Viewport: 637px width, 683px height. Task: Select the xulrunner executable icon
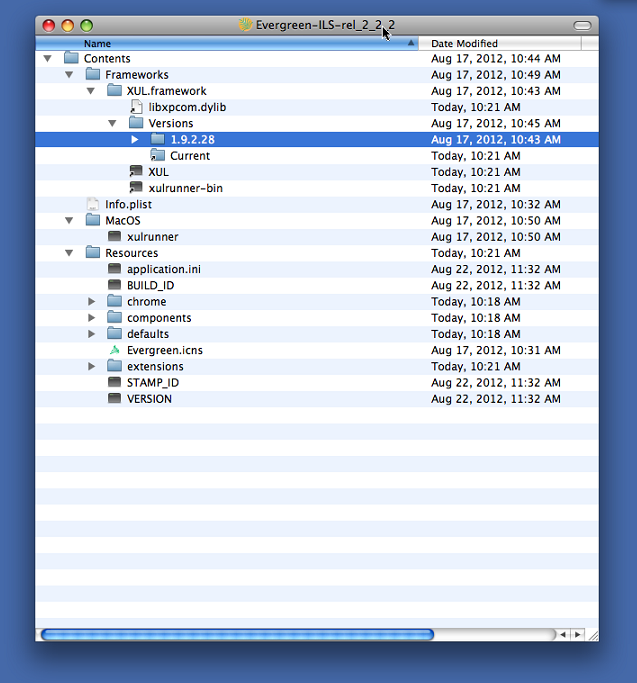click(114, 237)
